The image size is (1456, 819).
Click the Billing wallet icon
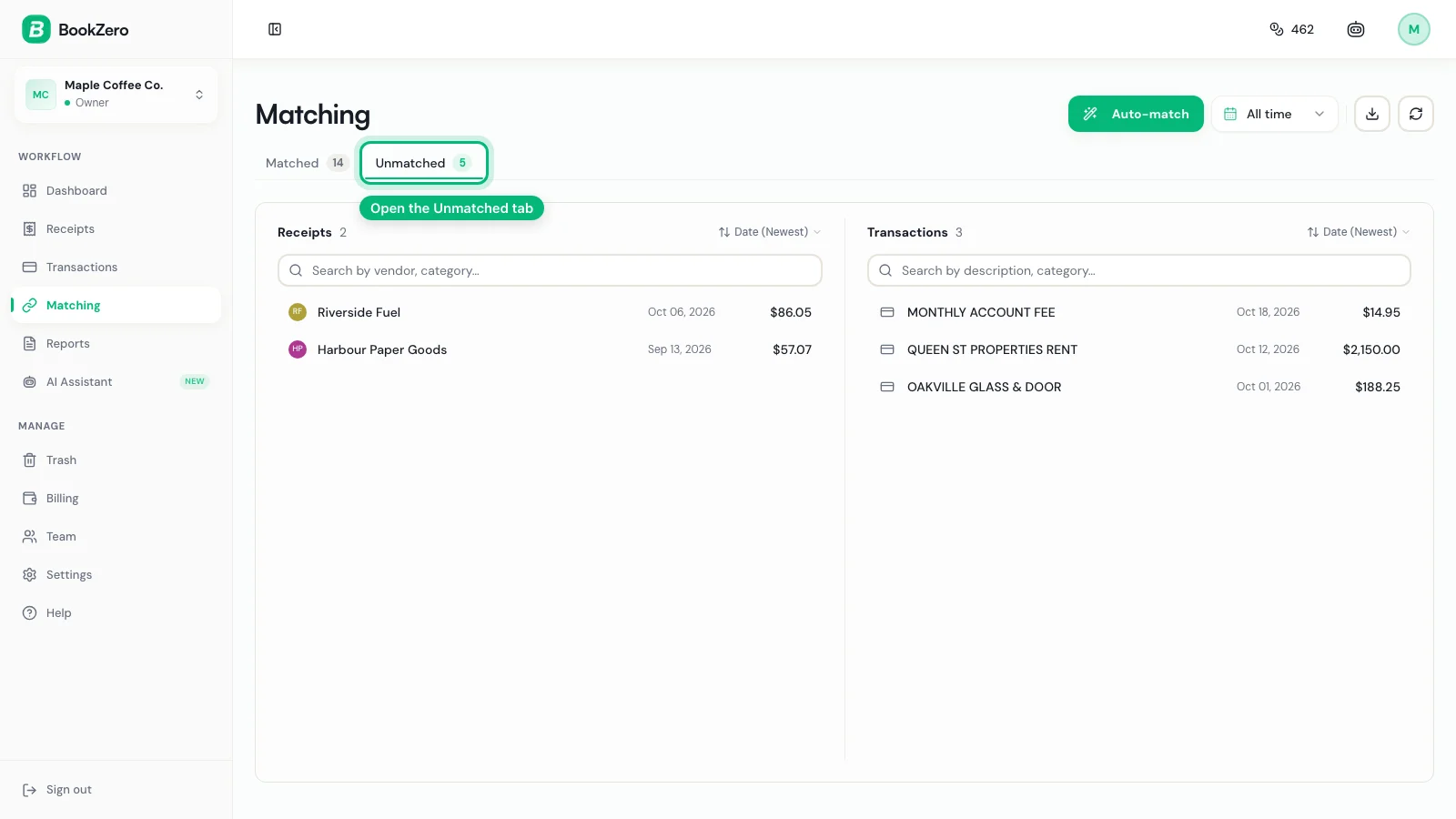[x=29, y=498]
